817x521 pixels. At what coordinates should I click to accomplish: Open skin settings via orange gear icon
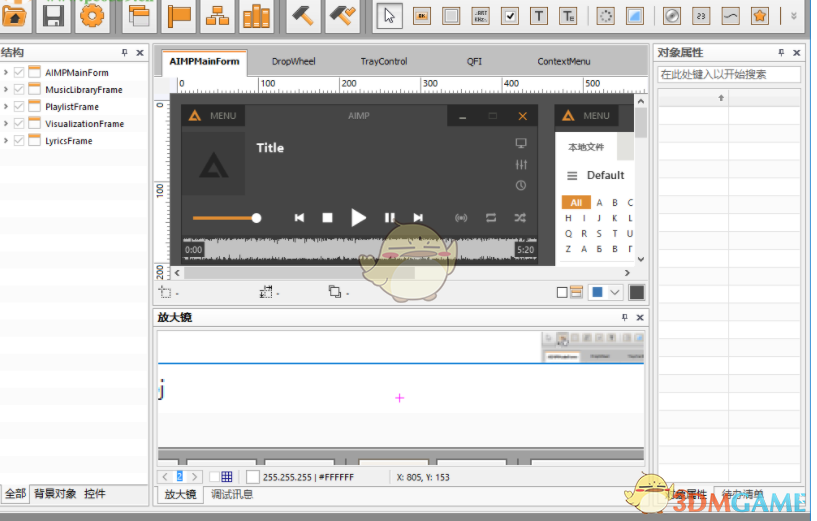point(91,15)
